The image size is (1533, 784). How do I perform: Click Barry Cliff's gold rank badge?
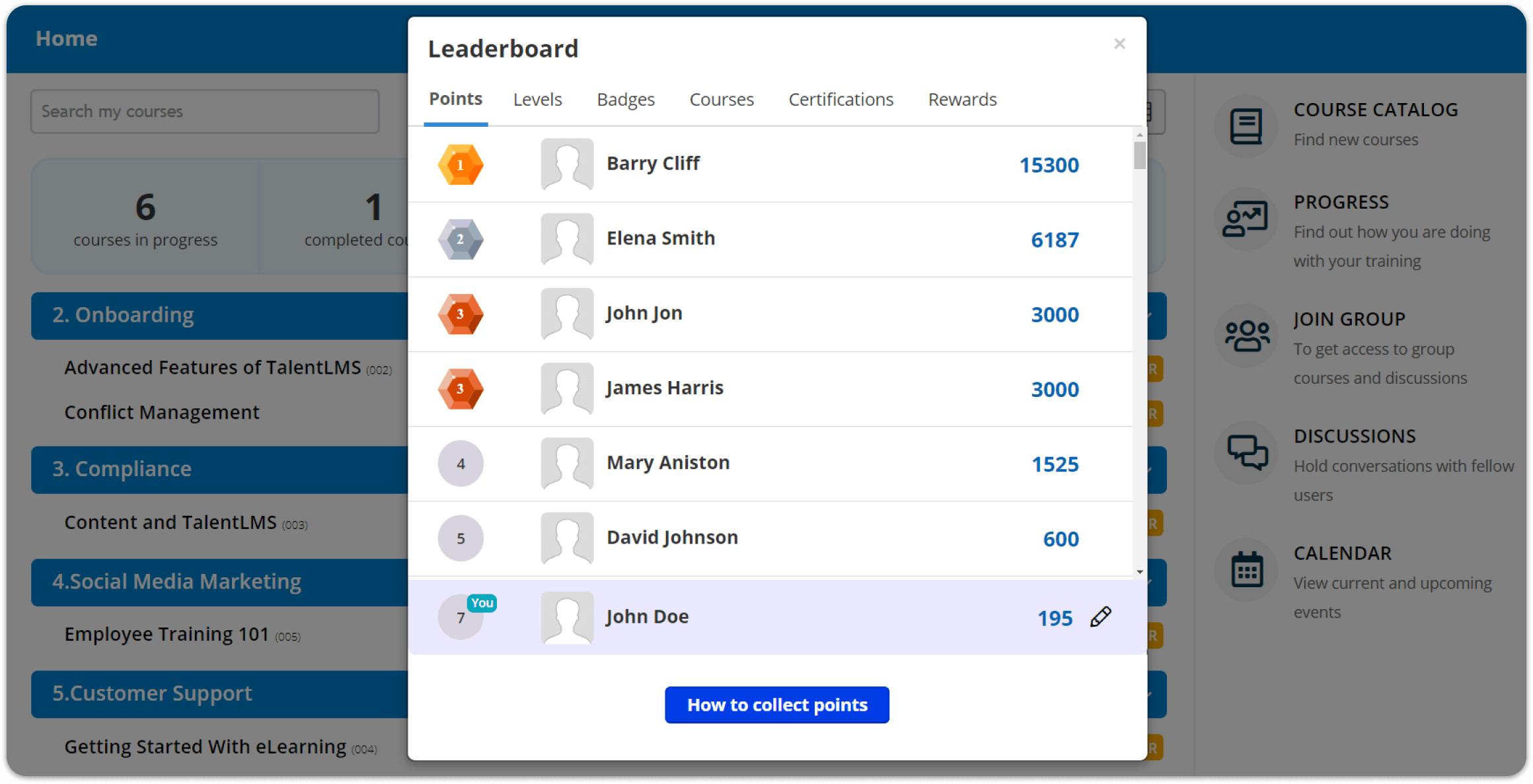click(461, 164)
